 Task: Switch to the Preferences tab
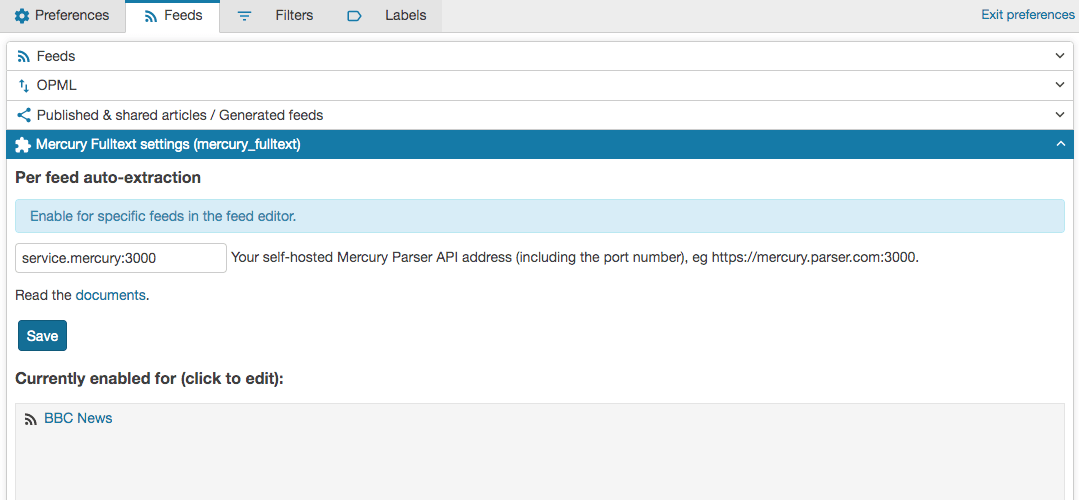[62, 16]
